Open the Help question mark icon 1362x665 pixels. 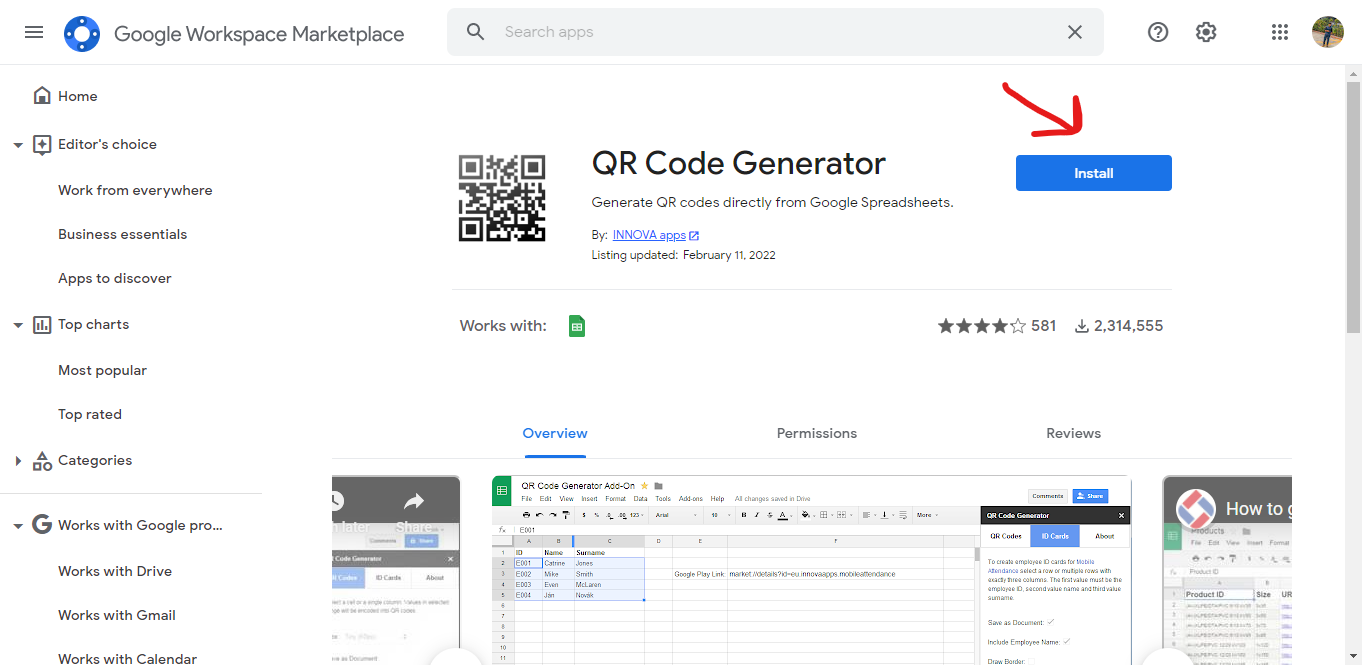pos(1158,32)
